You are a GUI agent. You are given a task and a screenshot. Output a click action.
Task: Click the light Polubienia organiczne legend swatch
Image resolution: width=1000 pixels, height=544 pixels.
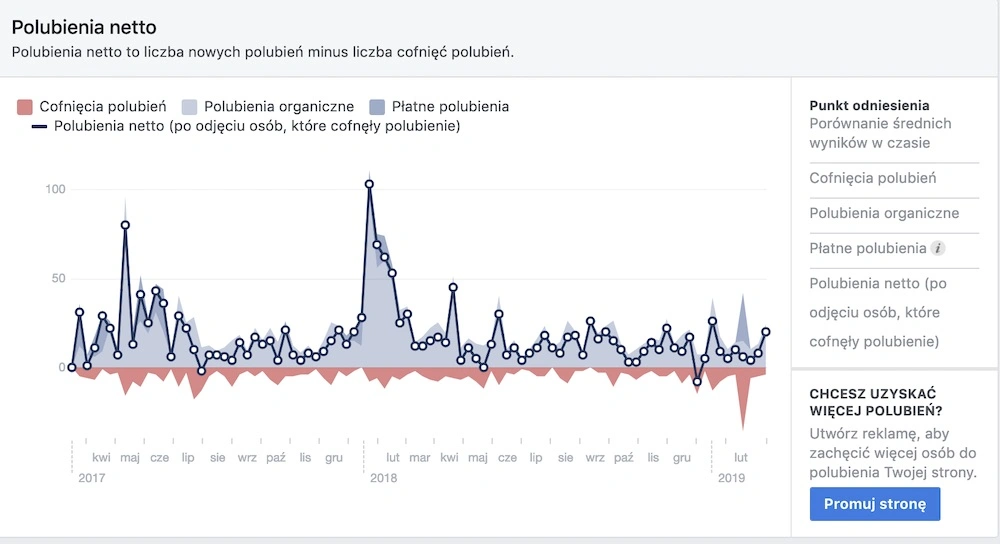pyautogui.click(x=190, y=106)
